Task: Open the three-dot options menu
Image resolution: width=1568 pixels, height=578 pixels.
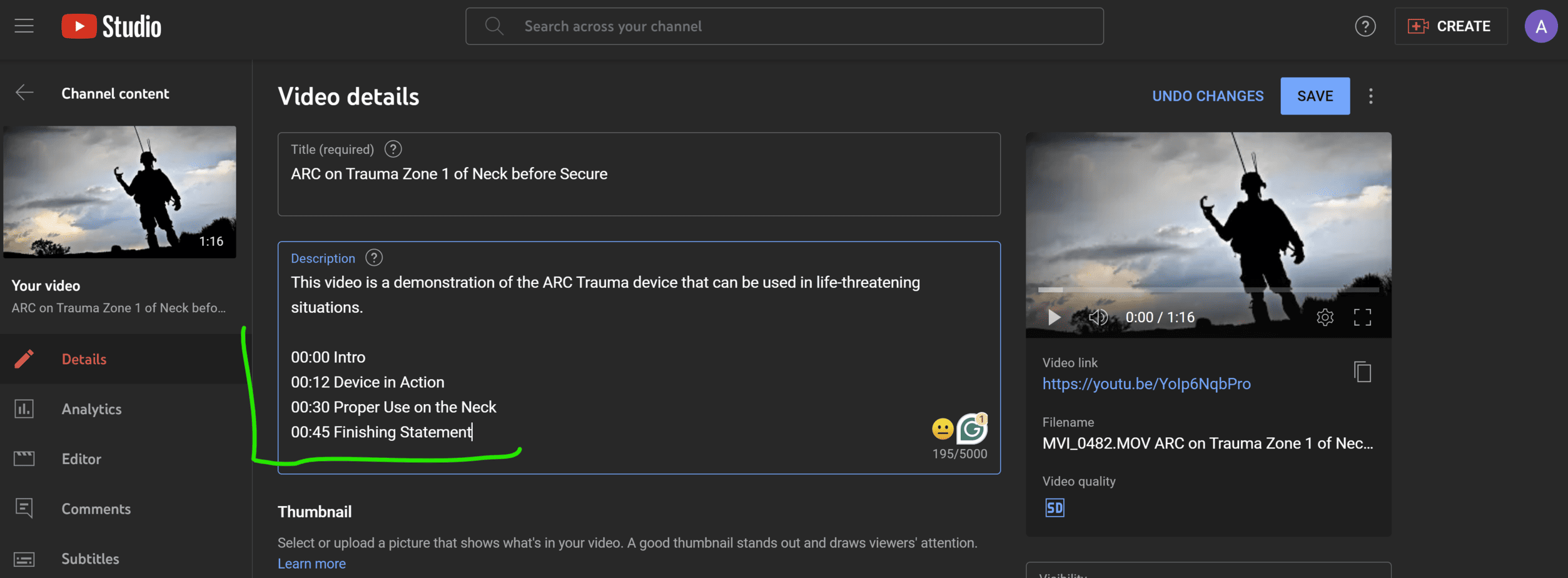Action: tap(1370, 96)
